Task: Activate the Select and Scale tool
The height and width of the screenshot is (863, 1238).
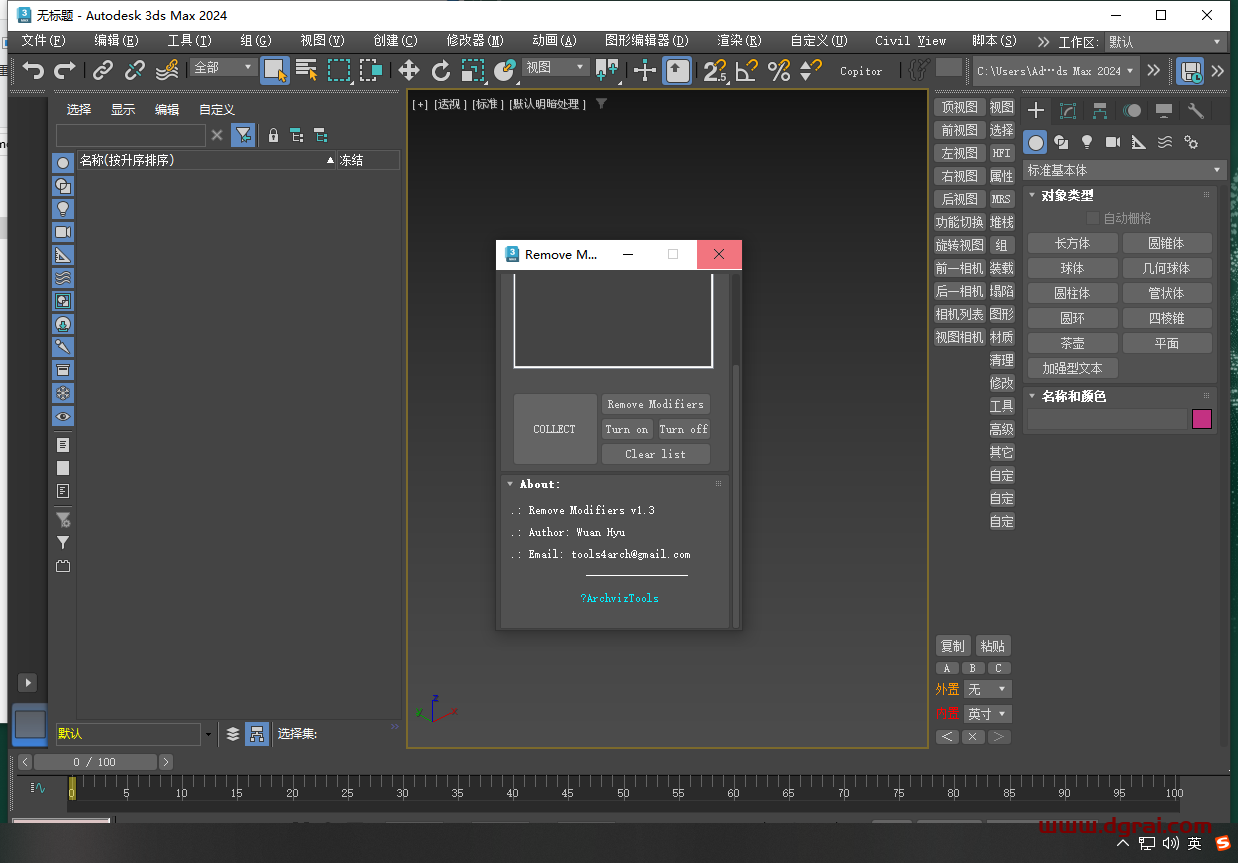Action: 473,70
